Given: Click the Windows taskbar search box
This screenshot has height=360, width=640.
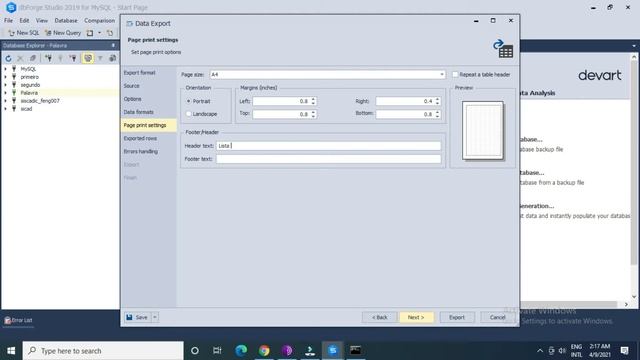Looking at the screenshot, I should 103,351.
